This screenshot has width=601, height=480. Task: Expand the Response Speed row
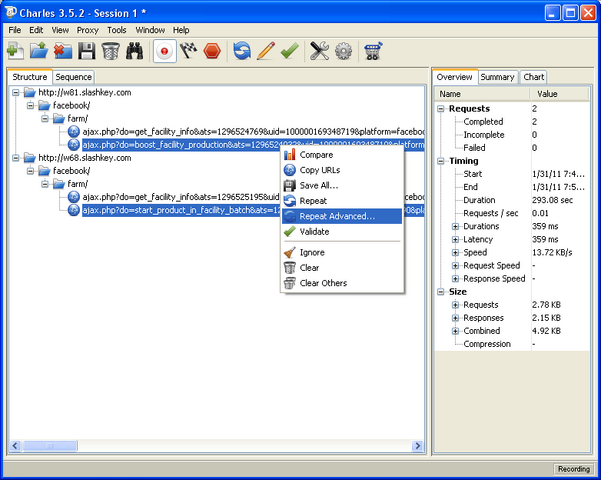[455, 279]
